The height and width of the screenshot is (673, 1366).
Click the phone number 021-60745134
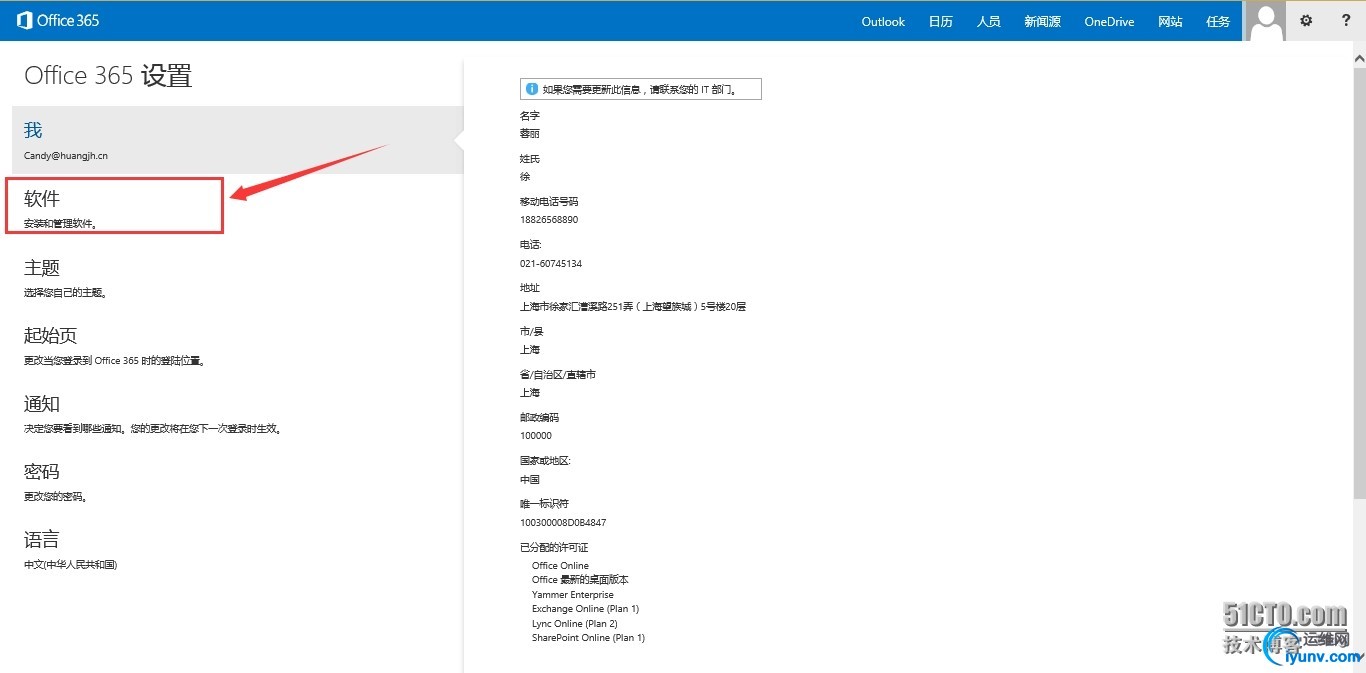[x=551, y=264]
